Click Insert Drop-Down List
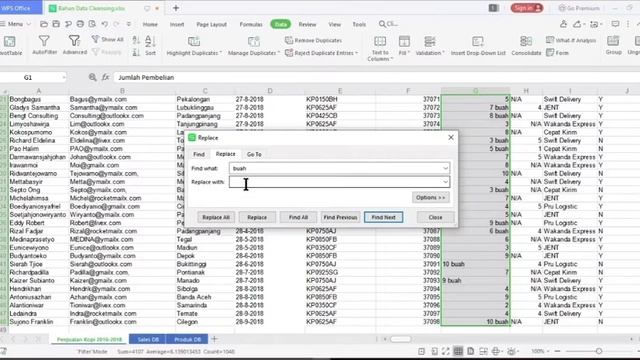Screen dimensions: 640x360 pyautogui.click(x=478, y=45)
